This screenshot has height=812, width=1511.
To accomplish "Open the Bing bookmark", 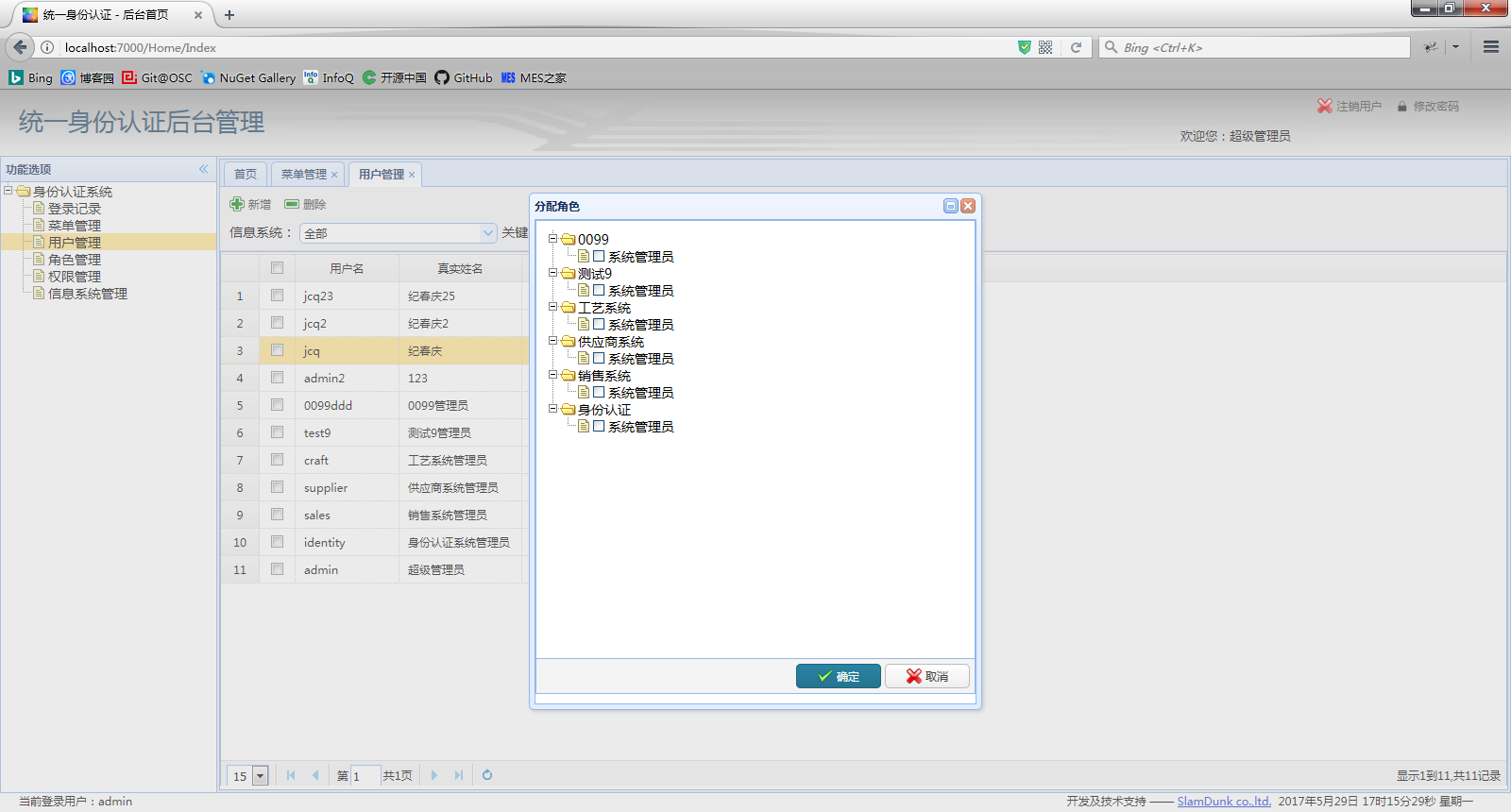I will [31, 77].
